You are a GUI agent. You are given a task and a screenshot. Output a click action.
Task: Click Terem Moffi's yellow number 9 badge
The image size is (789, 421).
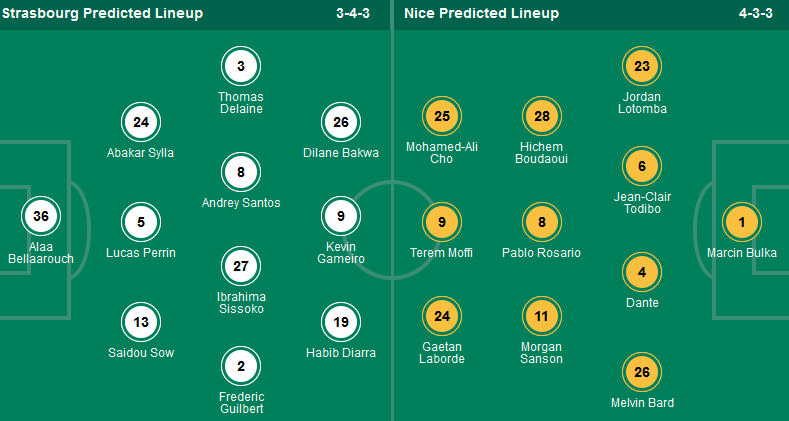pos(441,222)
